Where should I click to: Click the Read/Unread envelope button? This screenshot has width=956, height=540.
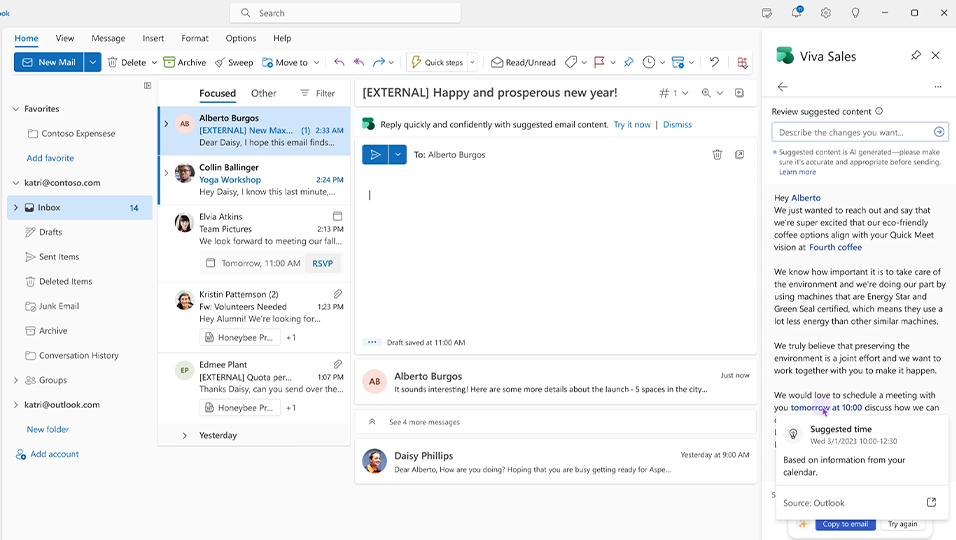pos(524,62)
